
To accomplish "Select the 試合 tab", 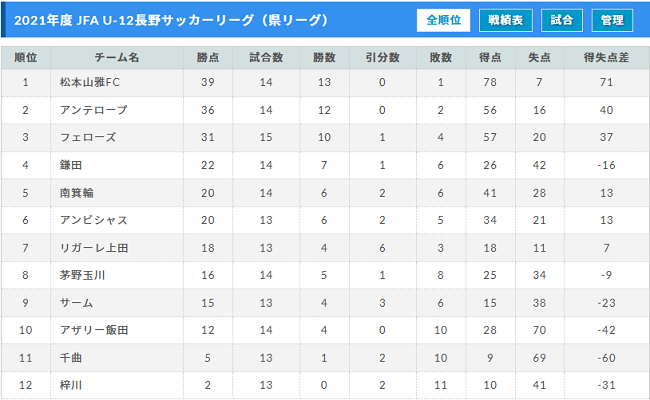I will [562, 20].
